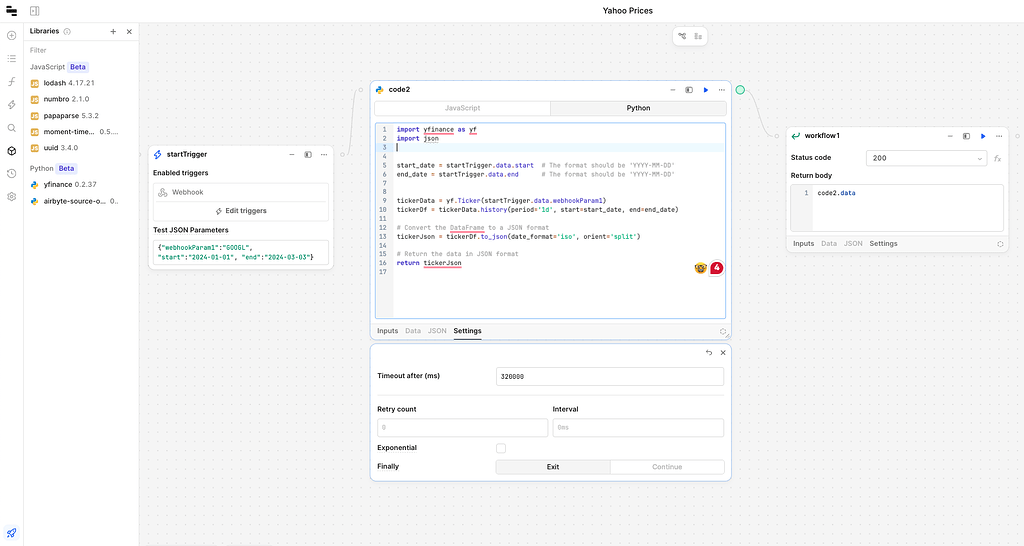
Task: Click the emoji avatar in code editor
Action: tap(700, 268)
